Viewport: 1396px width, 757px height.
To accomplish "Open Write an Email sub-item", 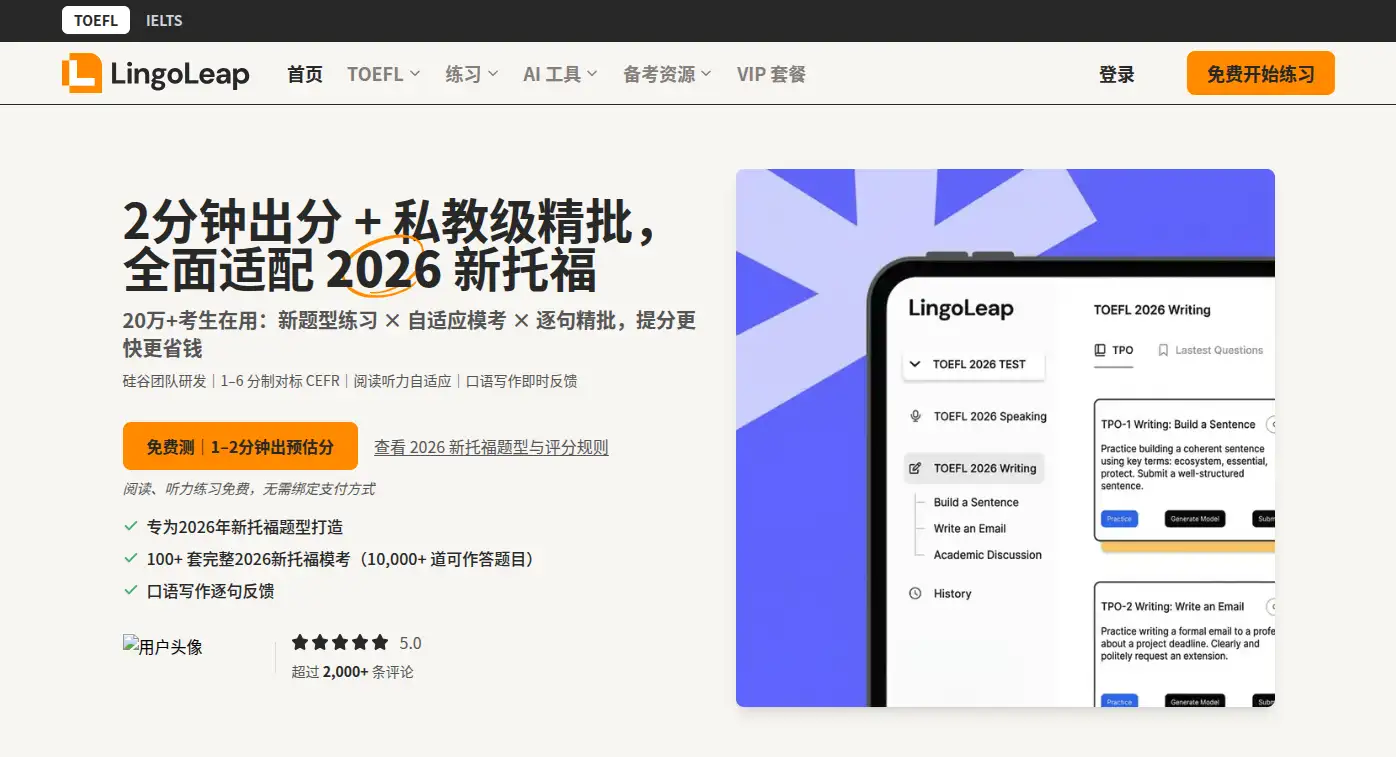I will point(970,528).
